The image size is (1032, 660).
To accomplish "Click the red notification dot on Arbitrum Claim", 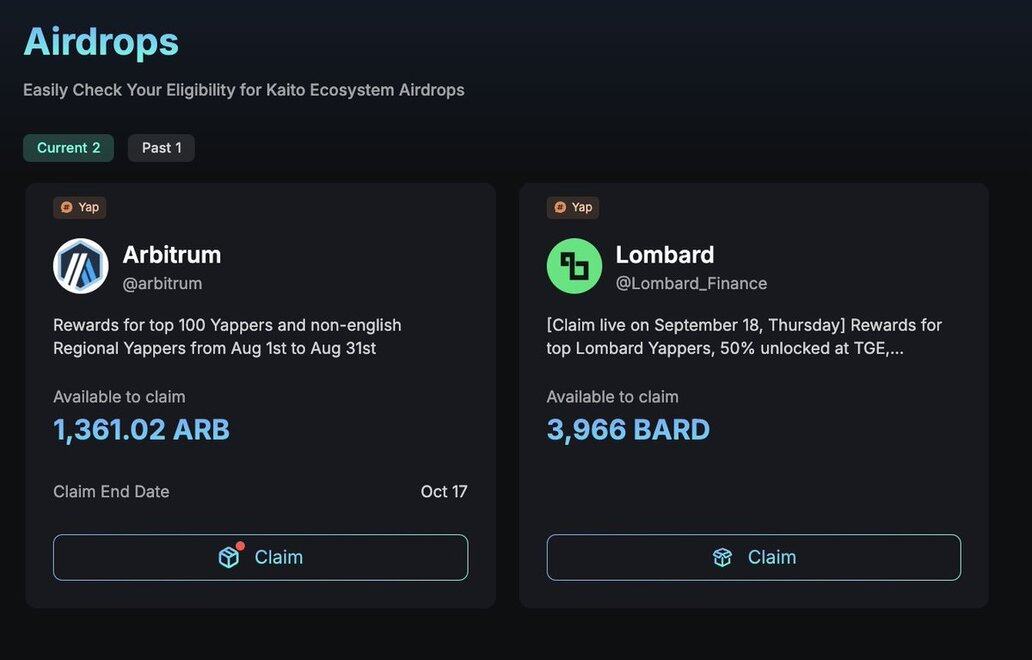I will tap(240, 546).
